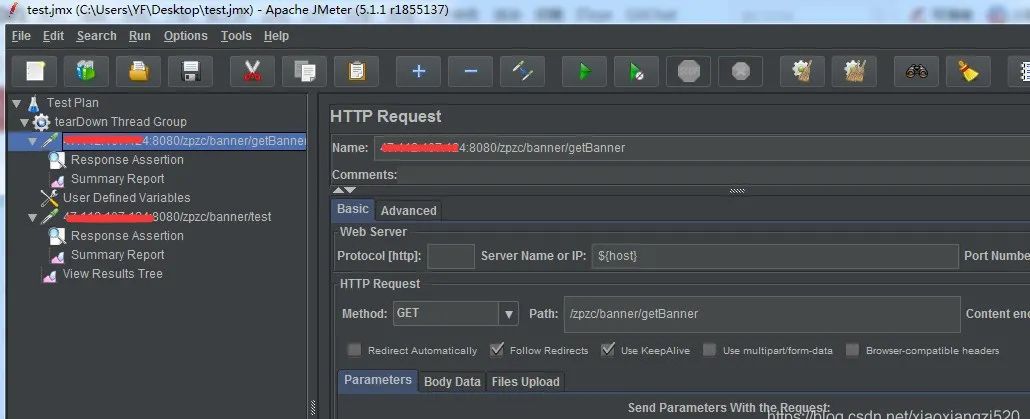
Task: Expand all nodes with the plus icon
Action: pyautogui.click(x=418, y=71)
